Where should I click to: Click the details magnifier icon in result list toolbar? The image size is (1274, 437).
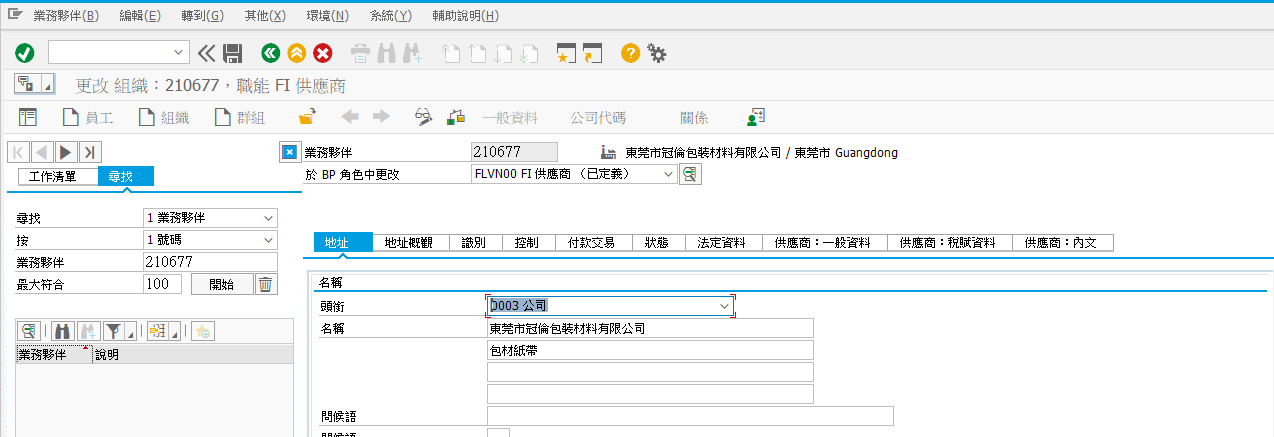coord(30,331)
